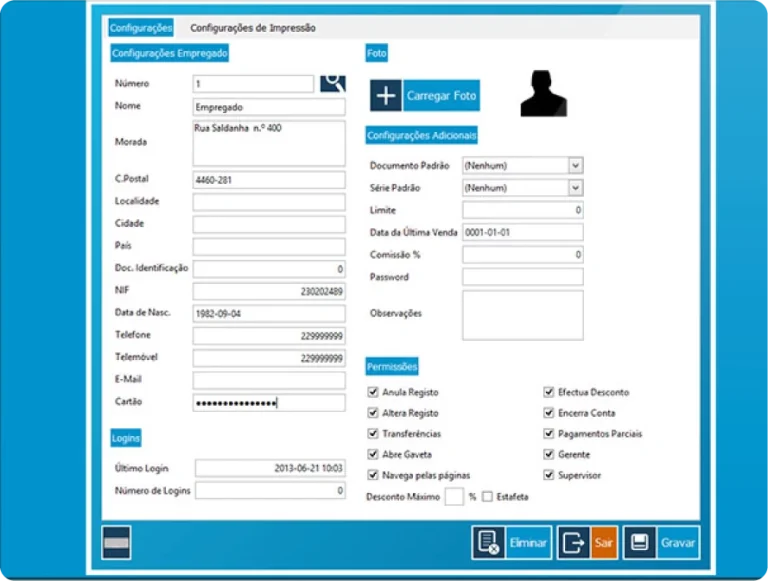Switch to Configurações de Impressão tab
This screenshot has height=581, width=768.
252,28
